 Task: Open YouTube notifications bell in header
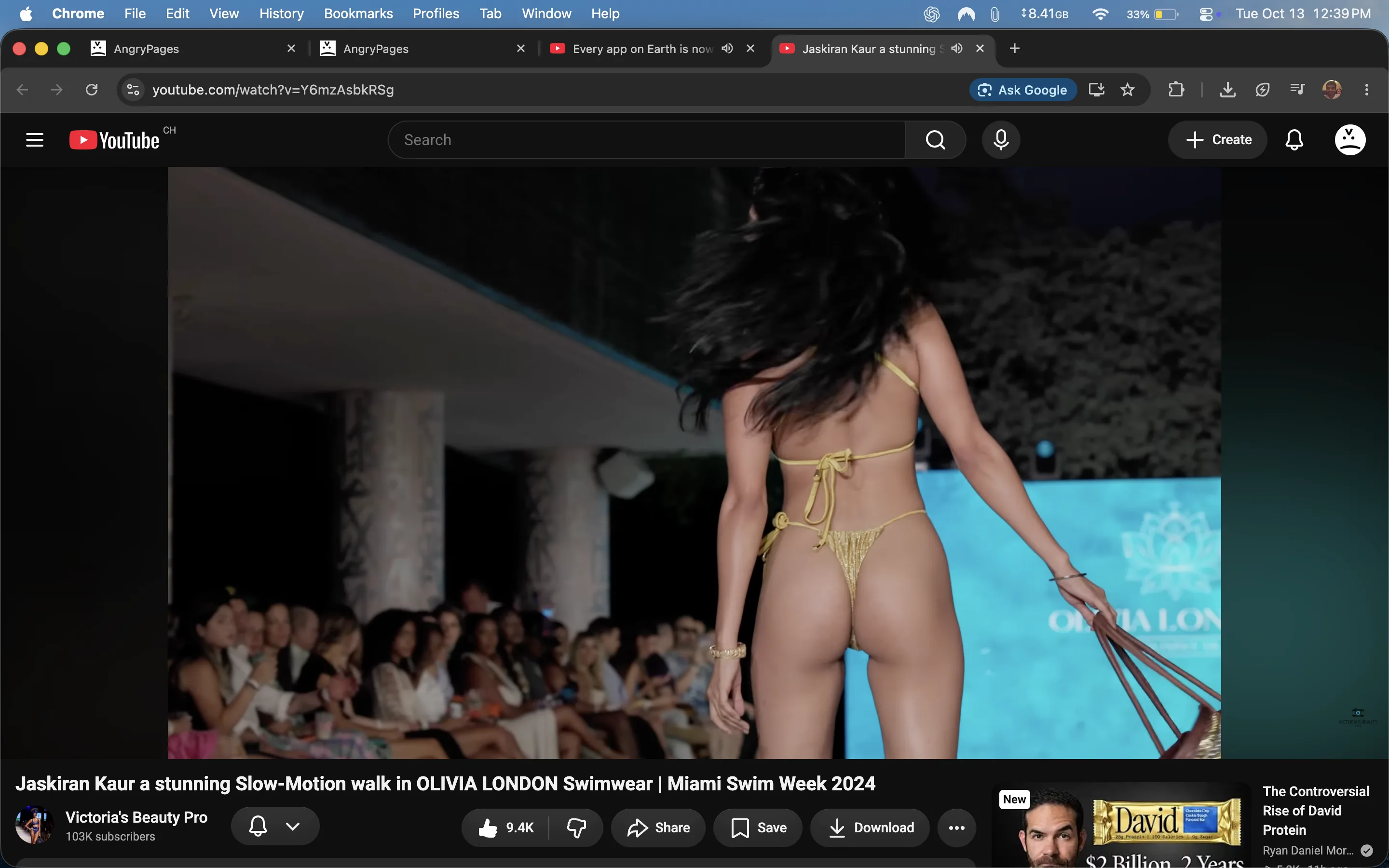pos(1294,139)
